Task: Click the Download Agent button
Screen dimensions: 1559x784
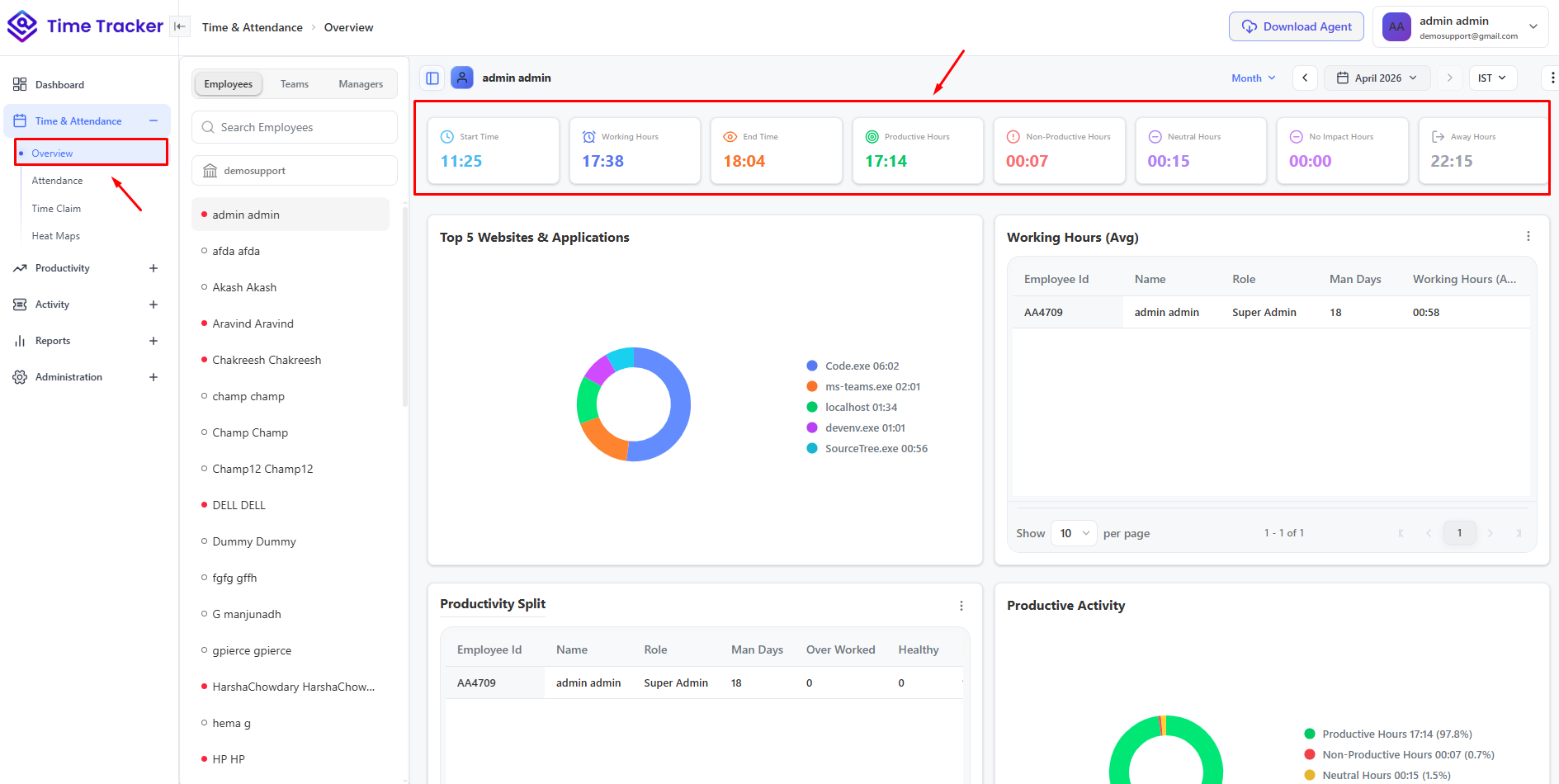Action: pyautogui.click(x=1297, y=26)
